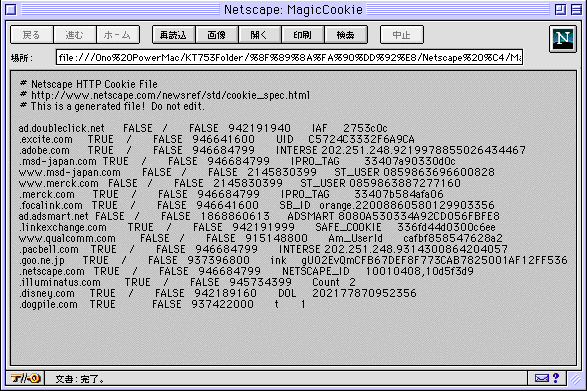The width and height of the screenshot is (587, 391).
Task: Click the Netscape: MagicCookie window title
Action: coord(294,9)
